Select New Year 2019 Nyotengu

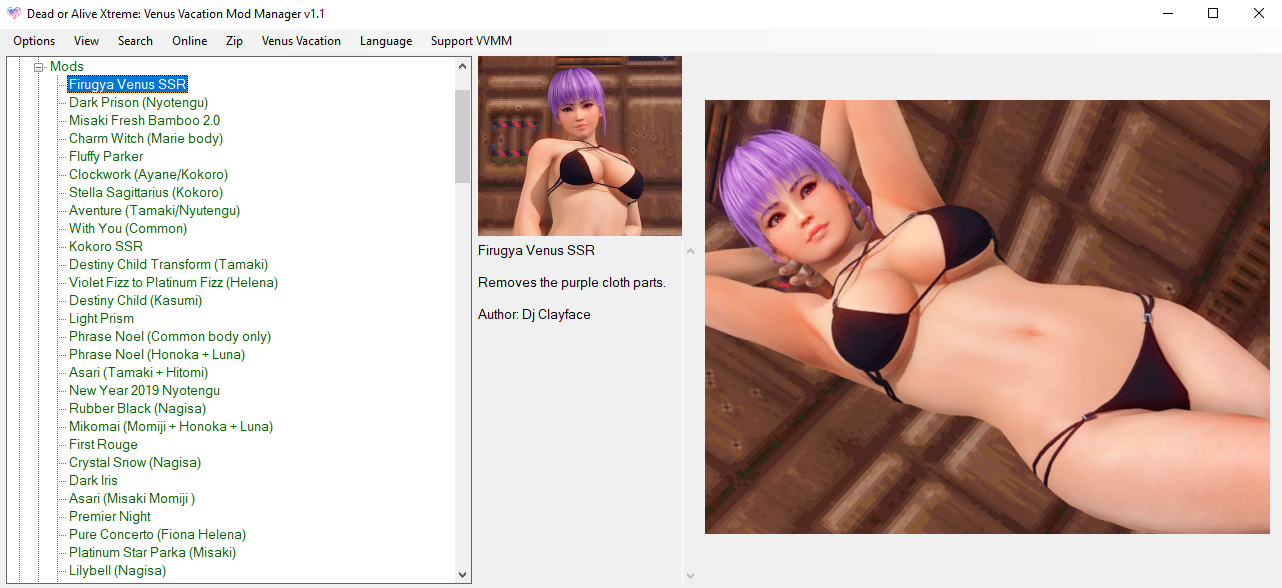(x=144, y=390)
